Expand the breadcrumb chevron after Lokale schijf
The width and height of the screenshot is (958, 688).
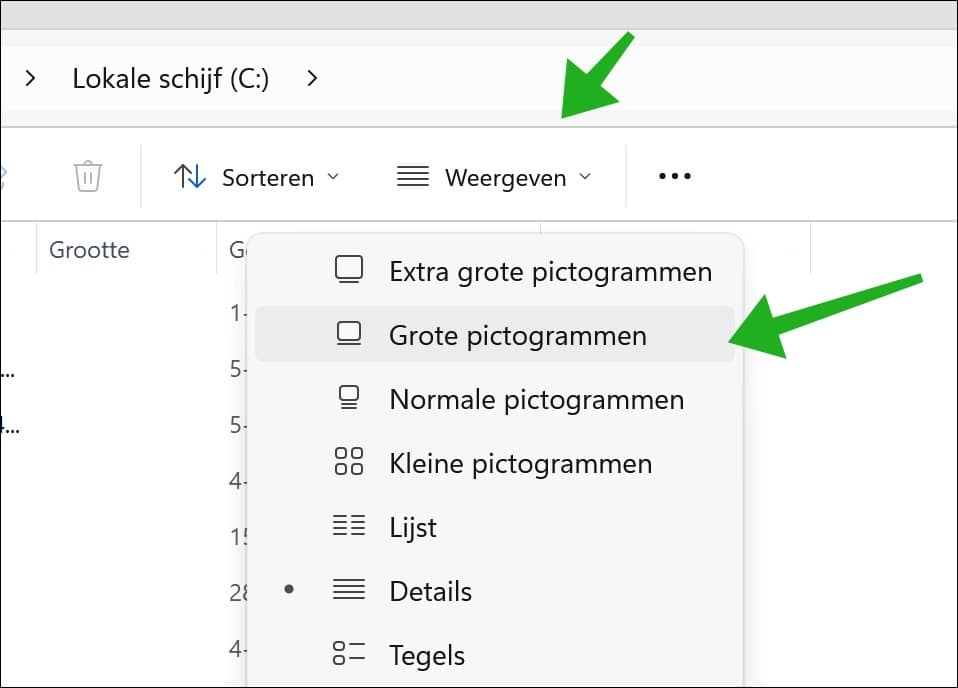[x=311, y=78]
